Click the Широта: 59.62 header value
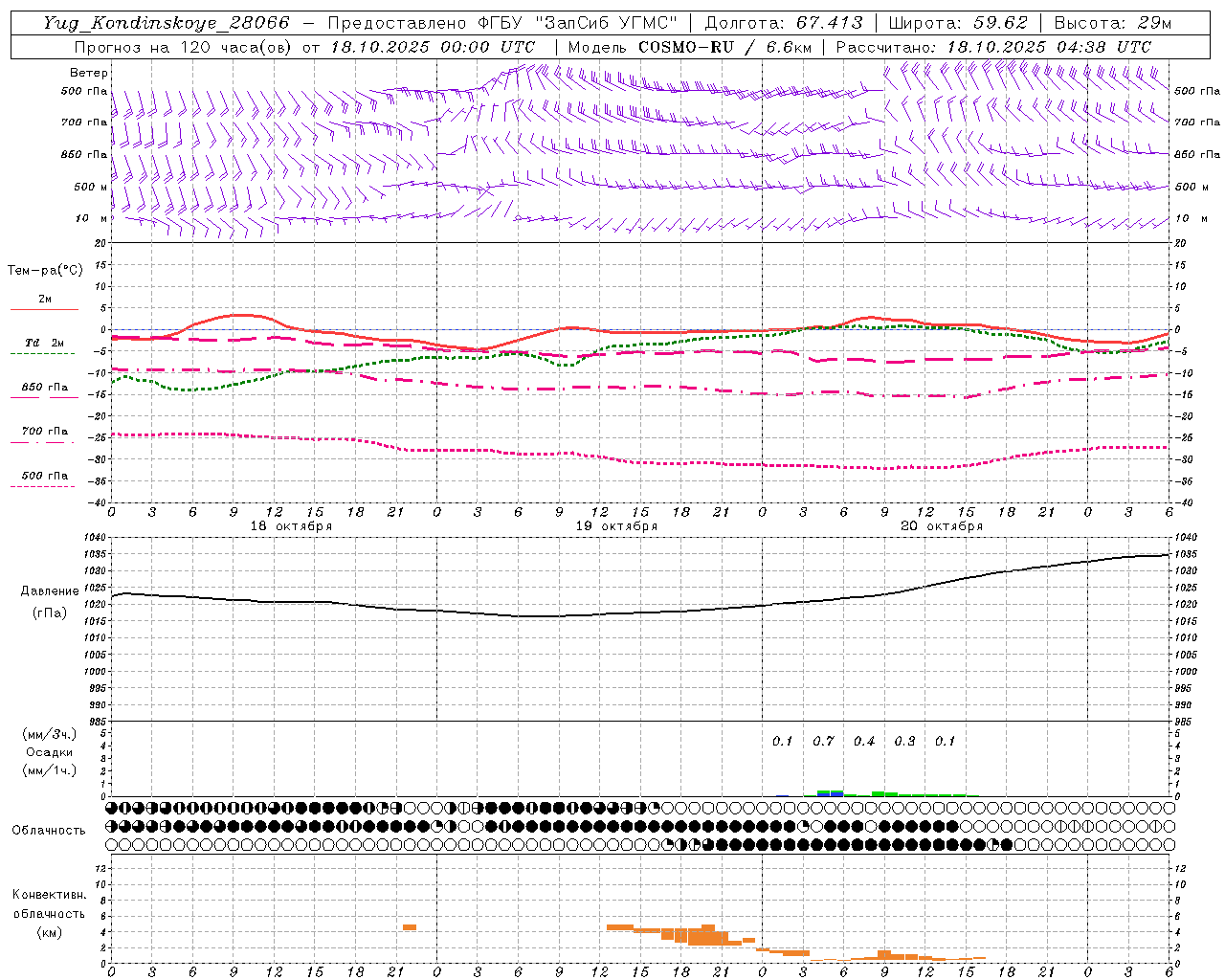The image size is (1225, 980). click(958, 23)
